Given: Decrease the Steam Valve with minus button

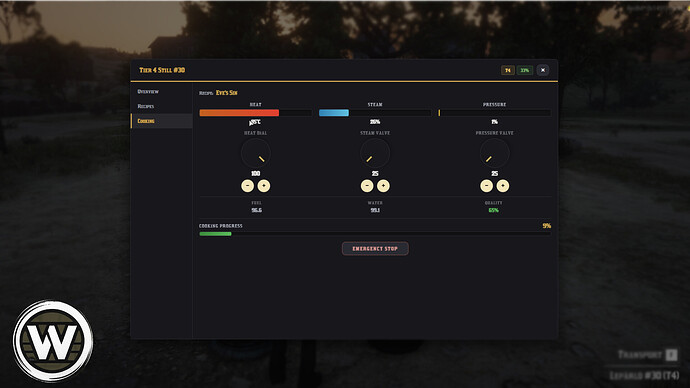Looking at the screenshot, I should [367, 186].
